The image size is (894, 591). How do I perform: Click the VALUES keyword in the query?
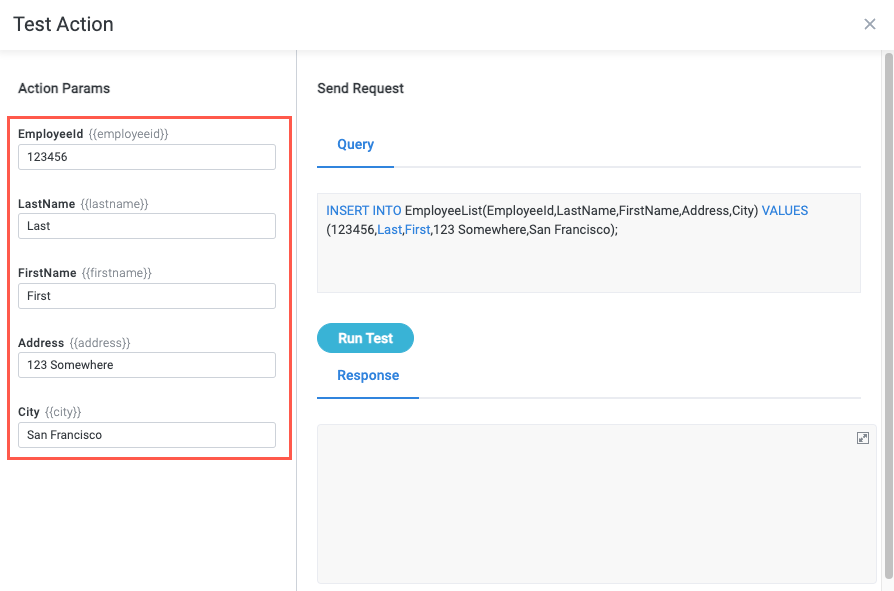pyautogui.click(x=784, y=211)
